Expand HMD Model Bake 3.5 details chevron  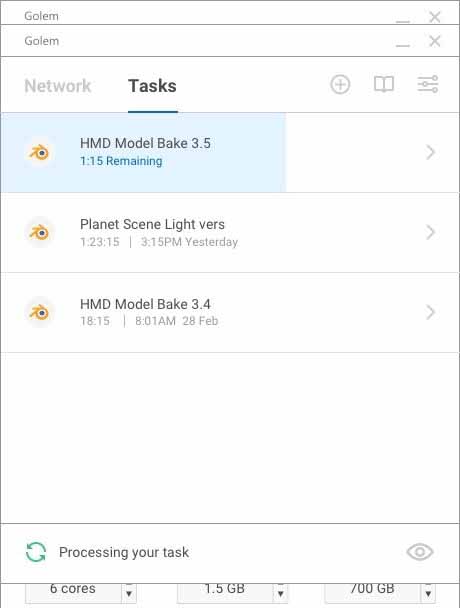point(430,152)
